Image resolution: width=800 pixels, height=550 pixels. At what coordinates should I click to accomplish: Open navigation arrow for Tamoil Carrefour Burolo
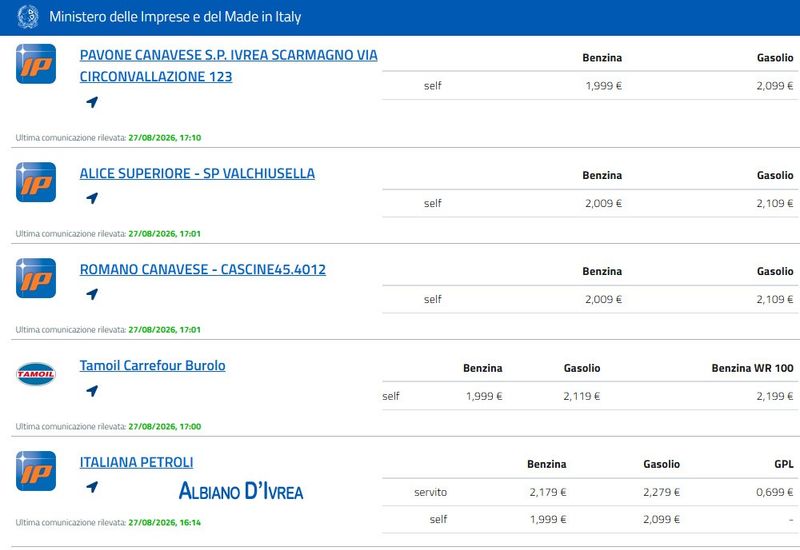point(92,391)
